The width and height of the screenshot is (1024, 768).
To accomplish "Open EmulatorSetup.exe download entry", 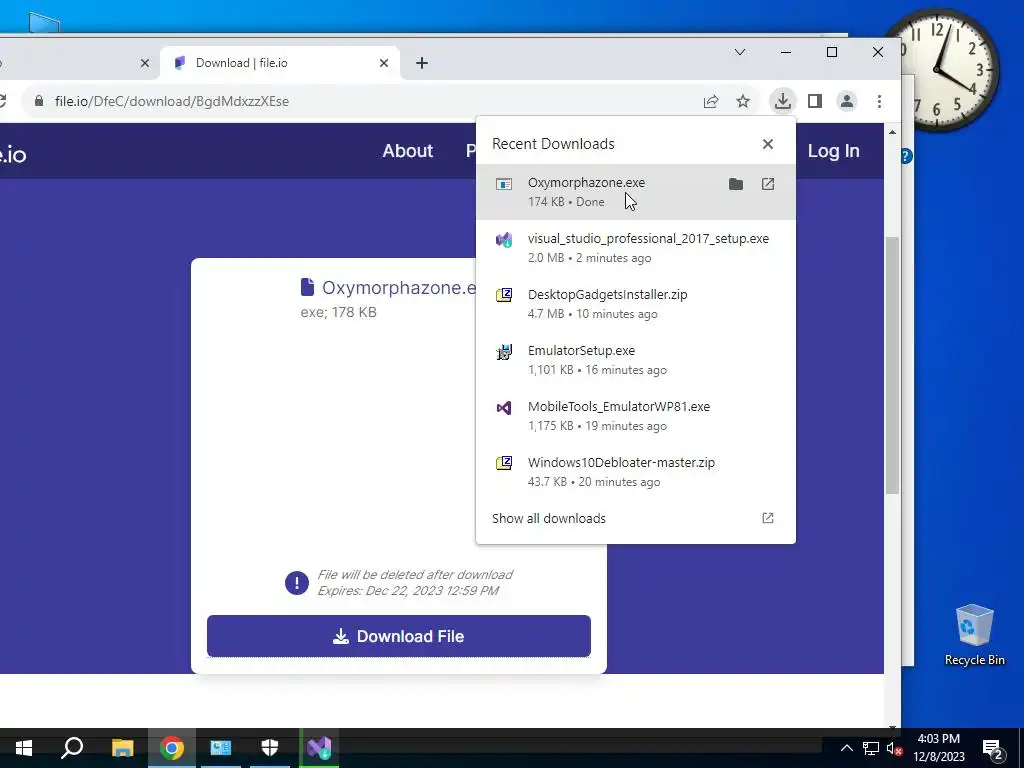I will click(635, 360).
